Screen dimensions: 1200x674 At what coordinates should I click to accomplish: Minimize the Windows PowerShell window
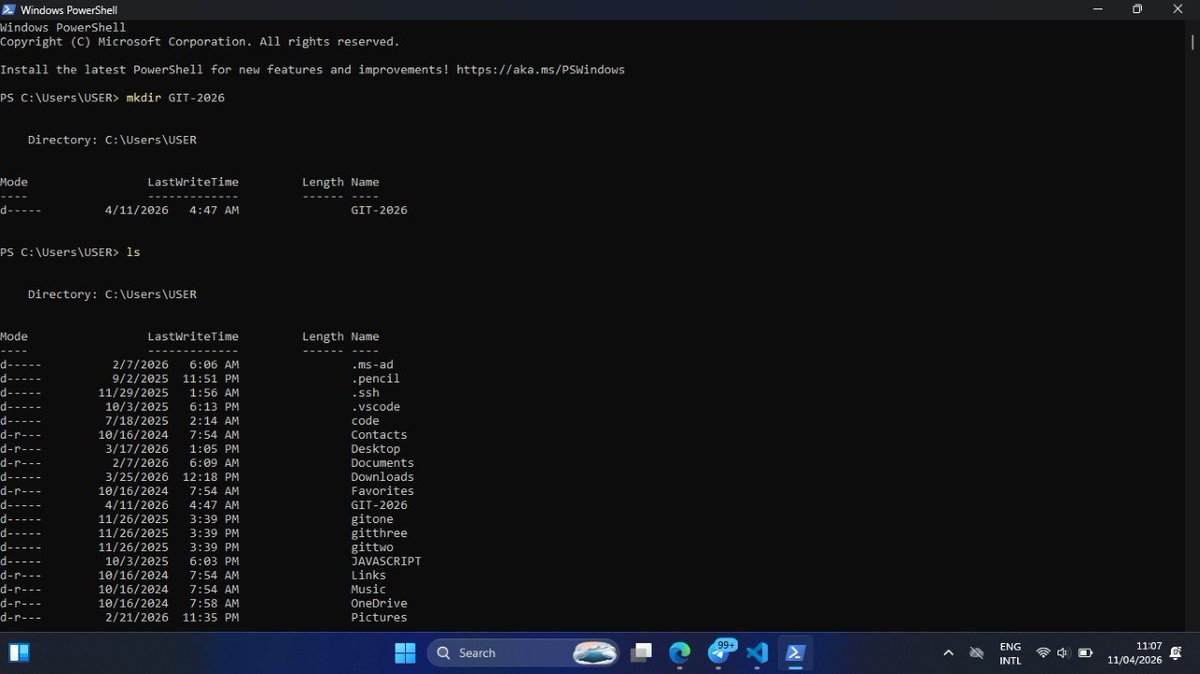click(1096, 9)
